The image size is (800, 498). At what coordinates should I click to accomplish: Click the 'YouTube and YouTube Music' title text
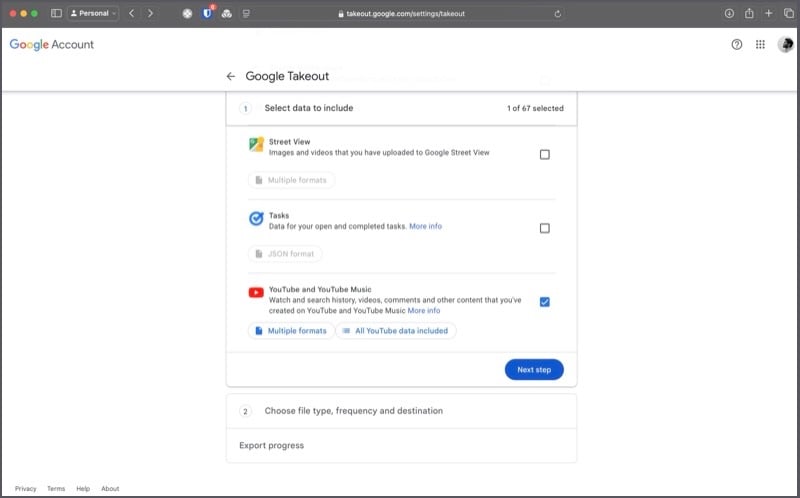[320, 289]
